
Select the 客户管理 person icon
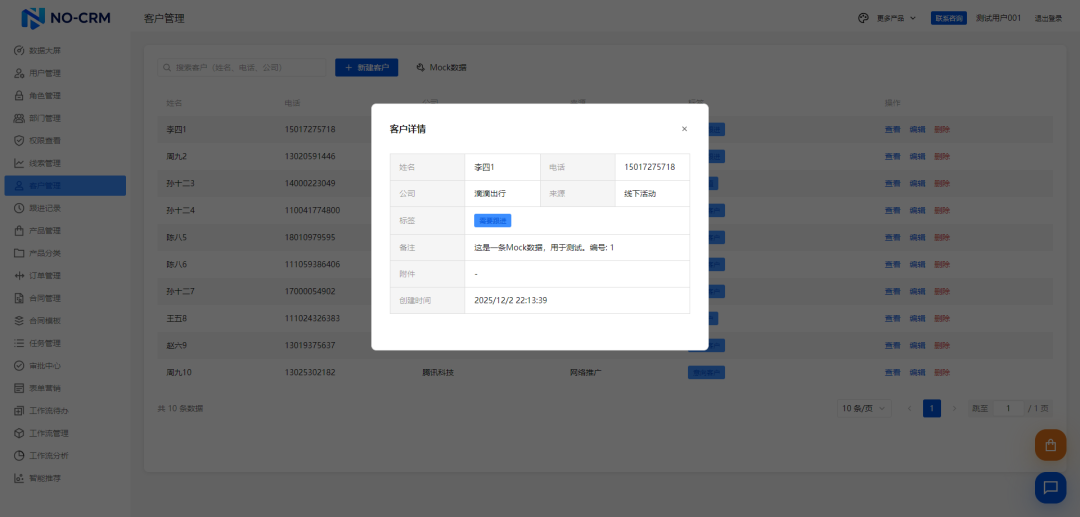coord(19,186)
